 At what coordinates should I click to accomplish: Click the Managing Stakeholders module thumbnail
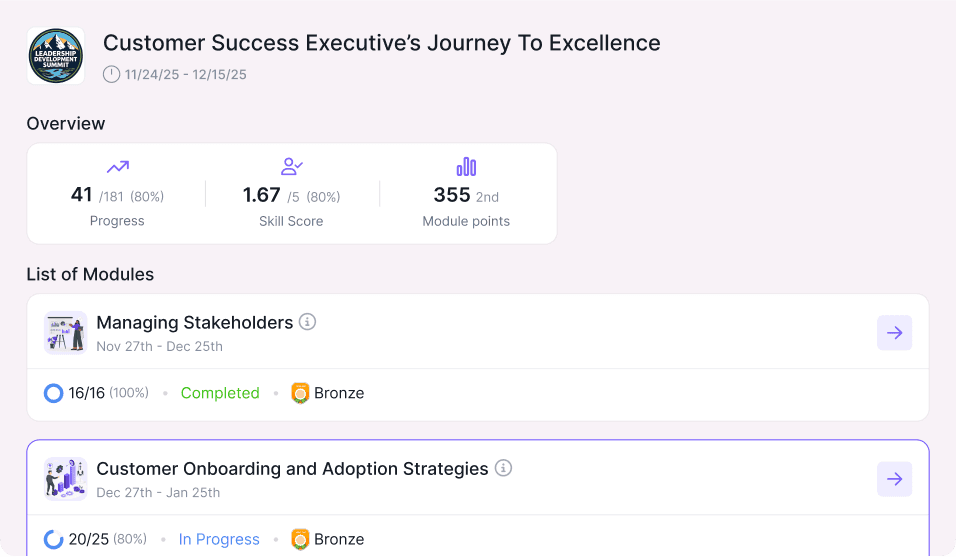pyautogui.click(x=66, y=333)
